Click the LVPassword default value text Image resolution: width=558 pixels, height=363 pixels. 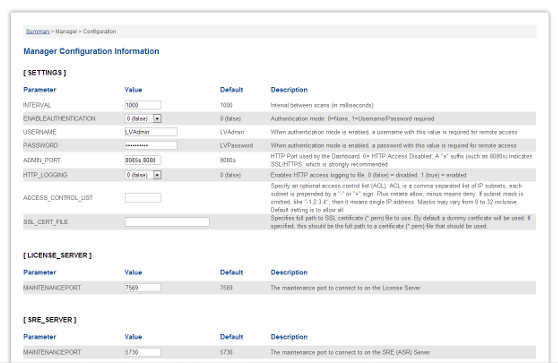[236, 146]
